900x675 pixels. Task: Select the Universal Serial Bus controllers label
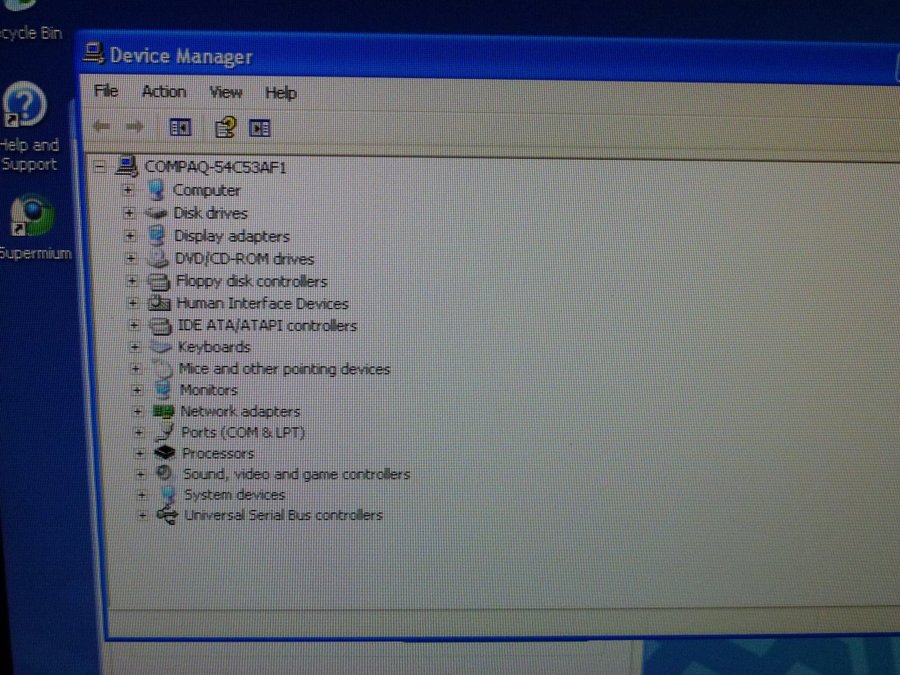[x=284, y=515]
